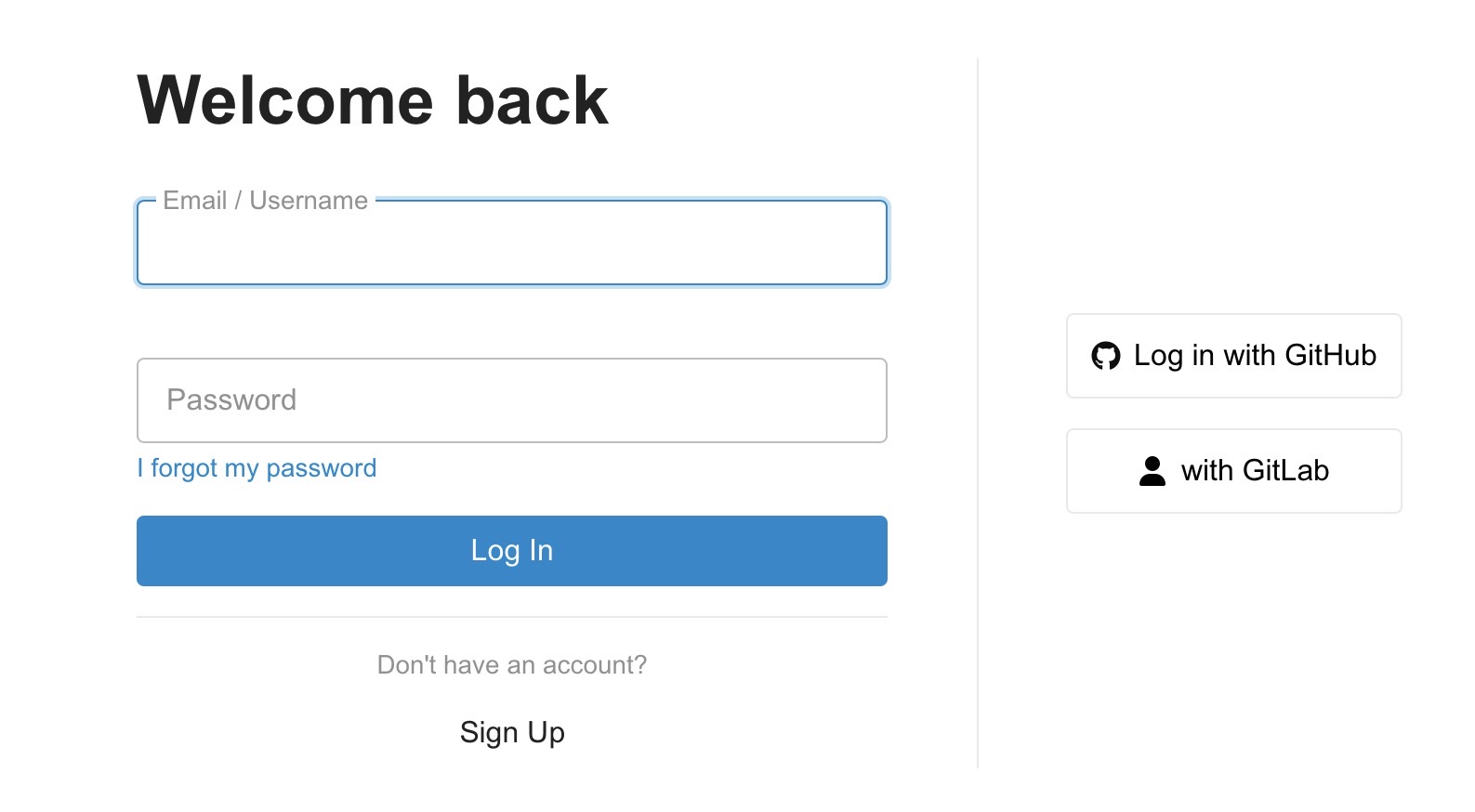Click the person silhouette icon beside GitLab

(x=1152, y=471)
